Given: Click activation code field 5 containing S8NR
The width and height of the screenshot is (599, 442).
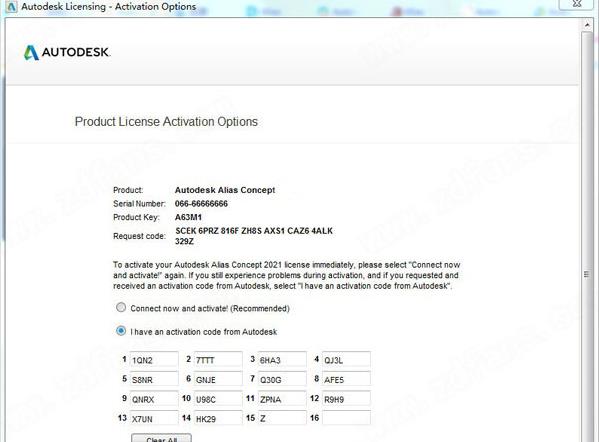Looking at the screenshot, I should pyautogui.click(x=154, y=379).
